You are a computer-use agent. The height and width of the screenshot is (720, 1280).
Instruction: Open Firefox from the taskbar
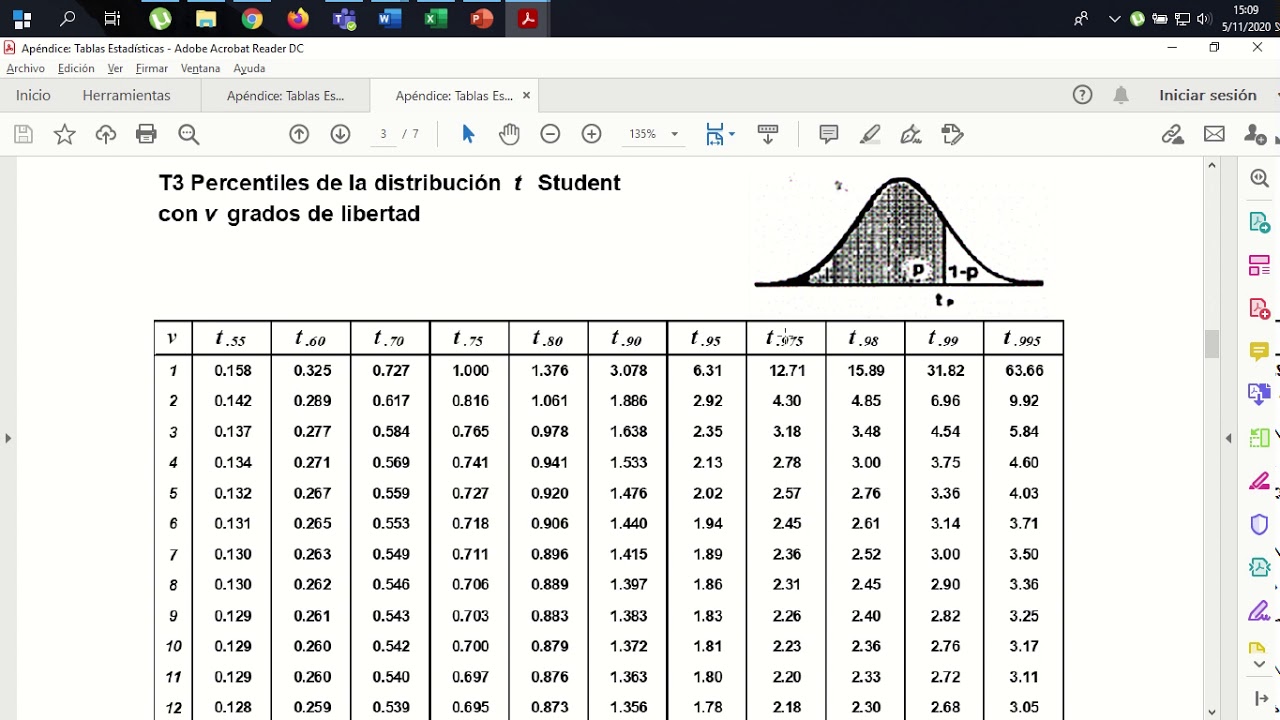(x=298, y=18)
